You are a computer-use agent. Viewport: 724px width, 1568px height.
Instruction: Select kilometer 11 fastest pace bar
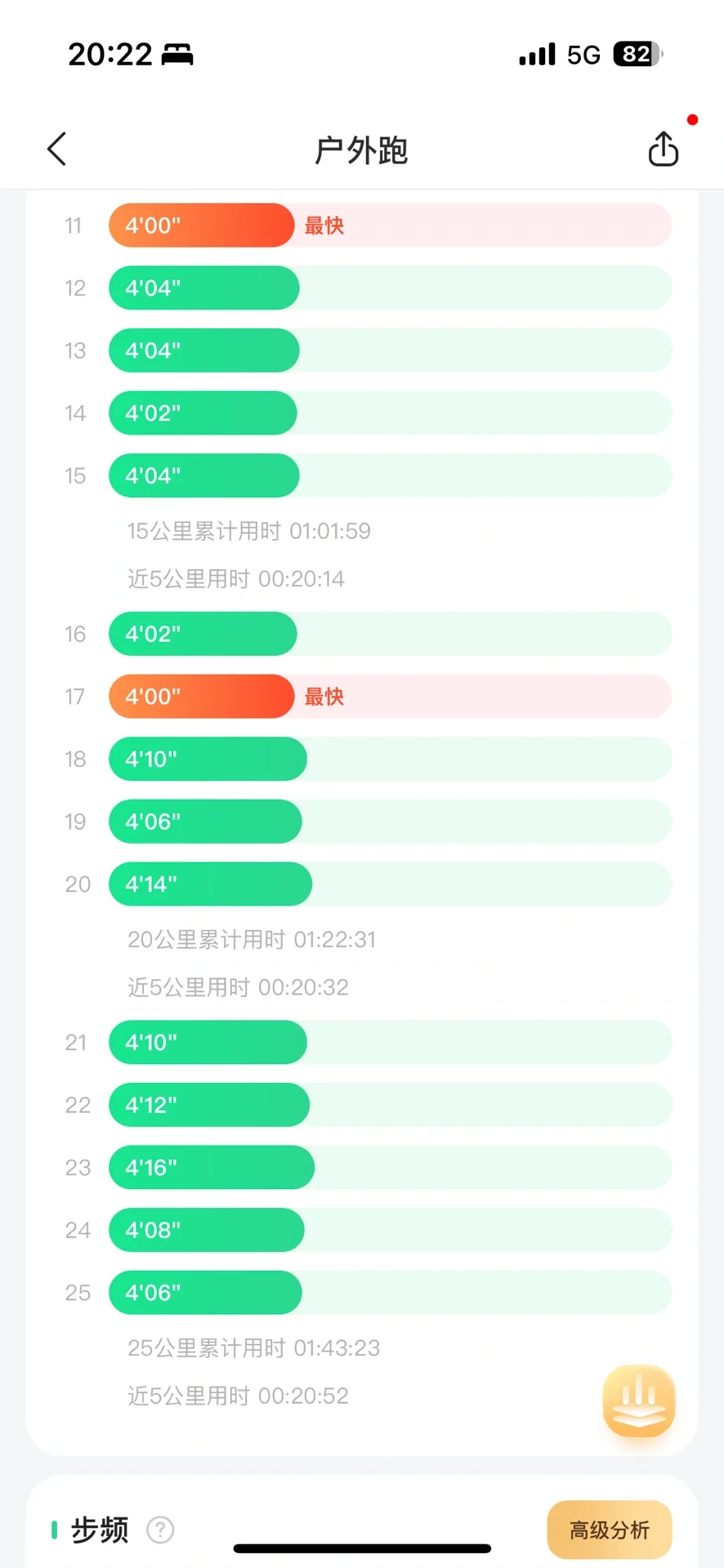click(202, 225)
